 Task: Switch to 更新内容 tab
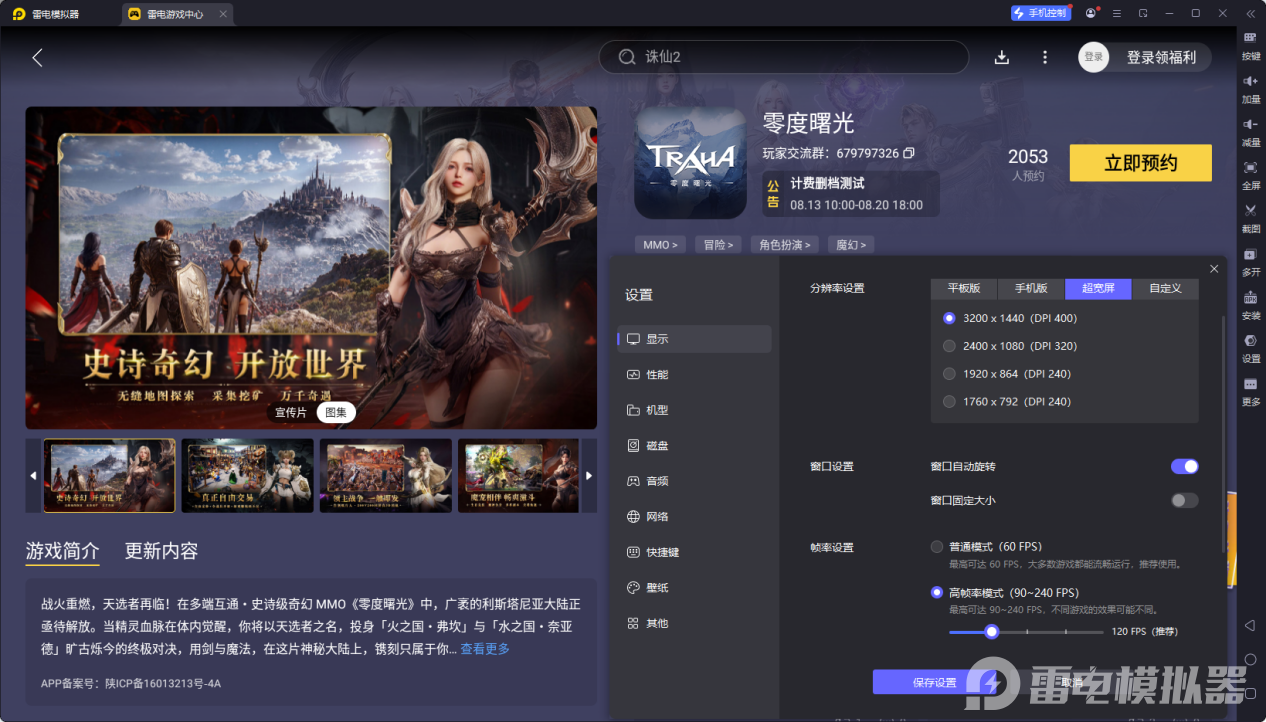(x=161, y=551)
